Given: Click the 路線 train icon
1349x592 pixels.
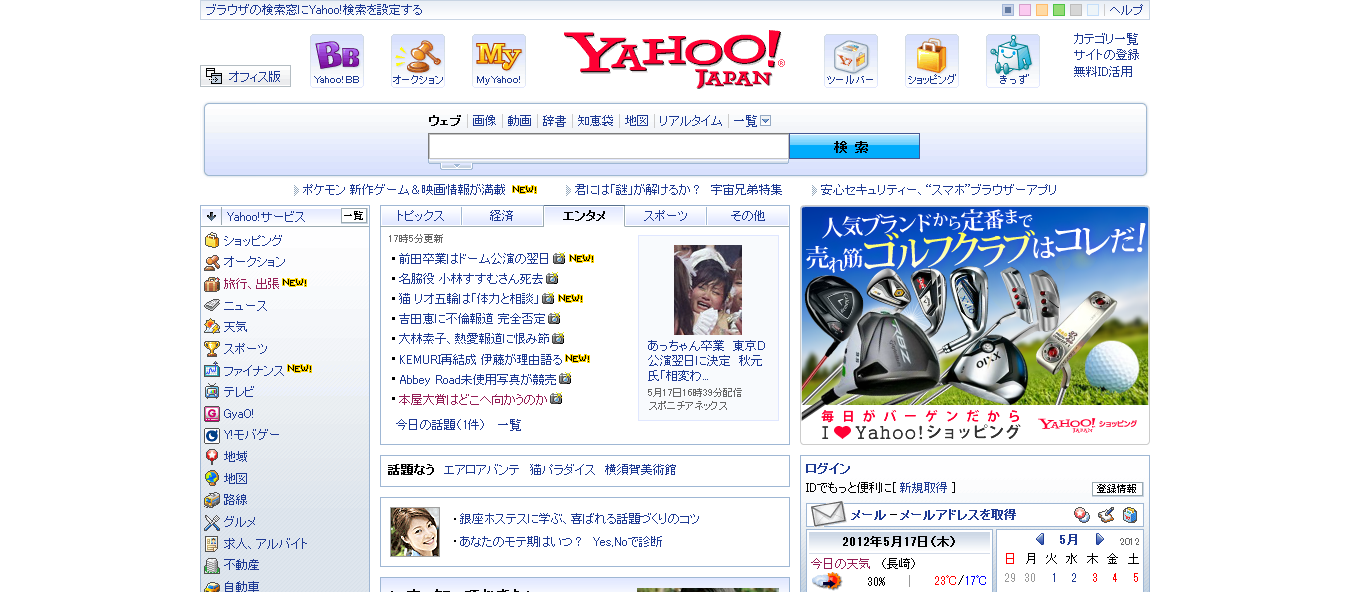Looking at the screenshot, I should pyautogui.click(x=212, y=500).
